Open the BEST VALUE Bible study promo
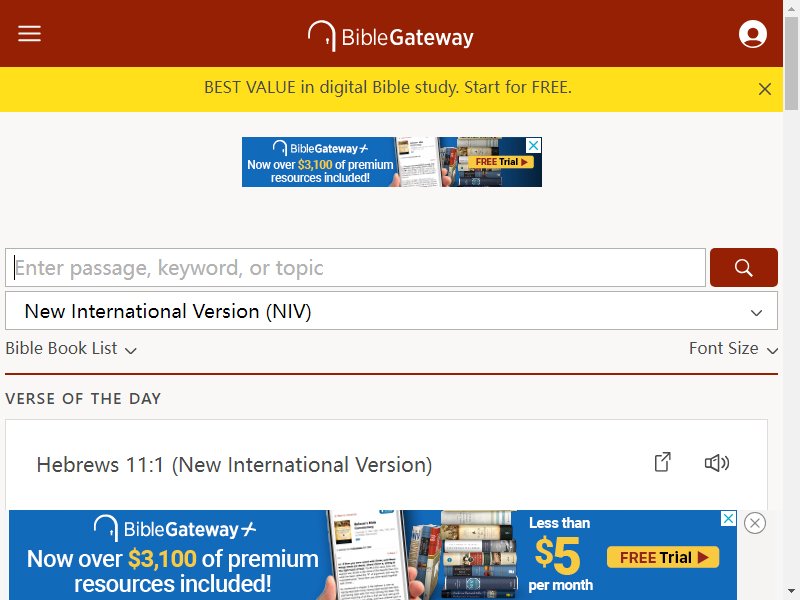800x600 pixels. 388,88
